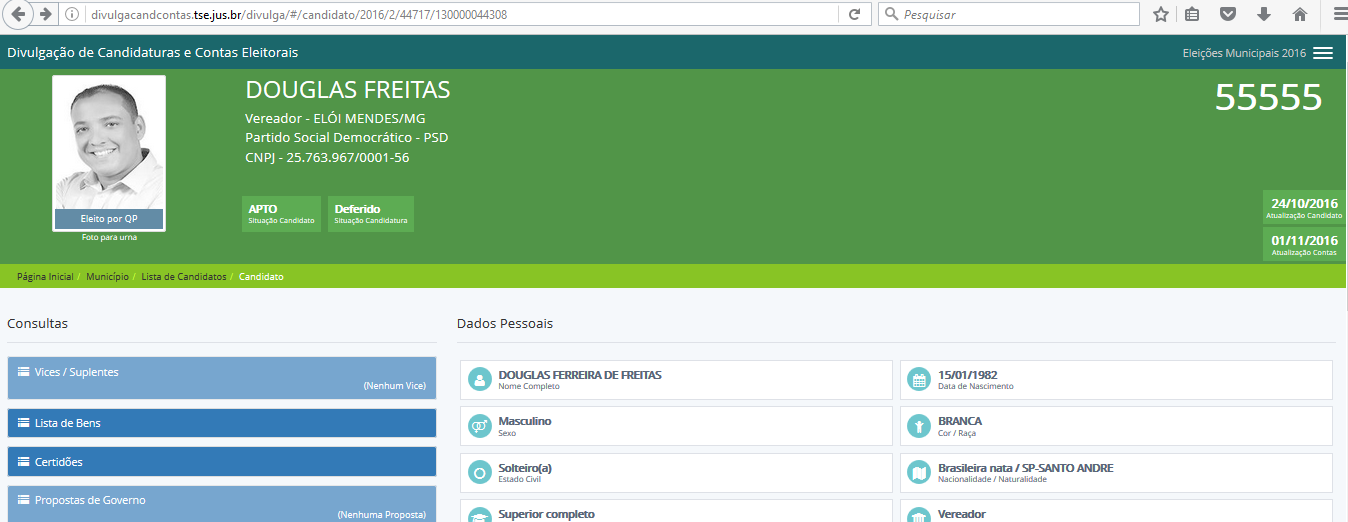Click the browser forward arrow button
This screenshot has height=522, width=1348.
(45, 14)
